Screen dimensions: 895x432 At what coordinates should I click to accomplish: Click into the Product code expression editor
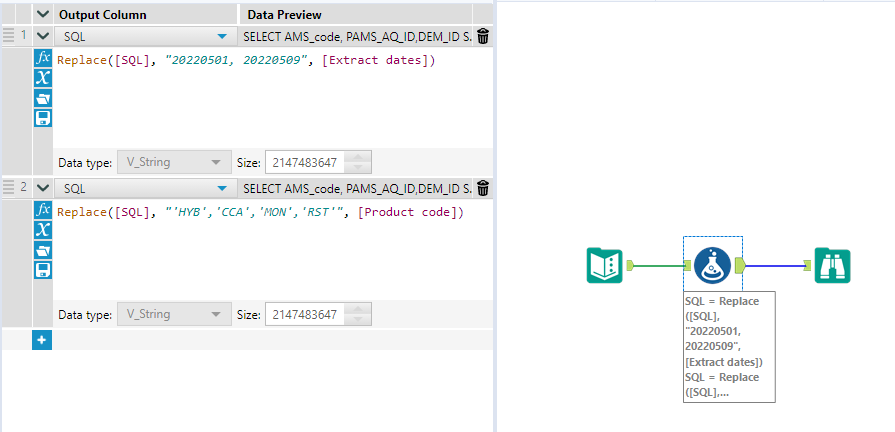[273, 249]
